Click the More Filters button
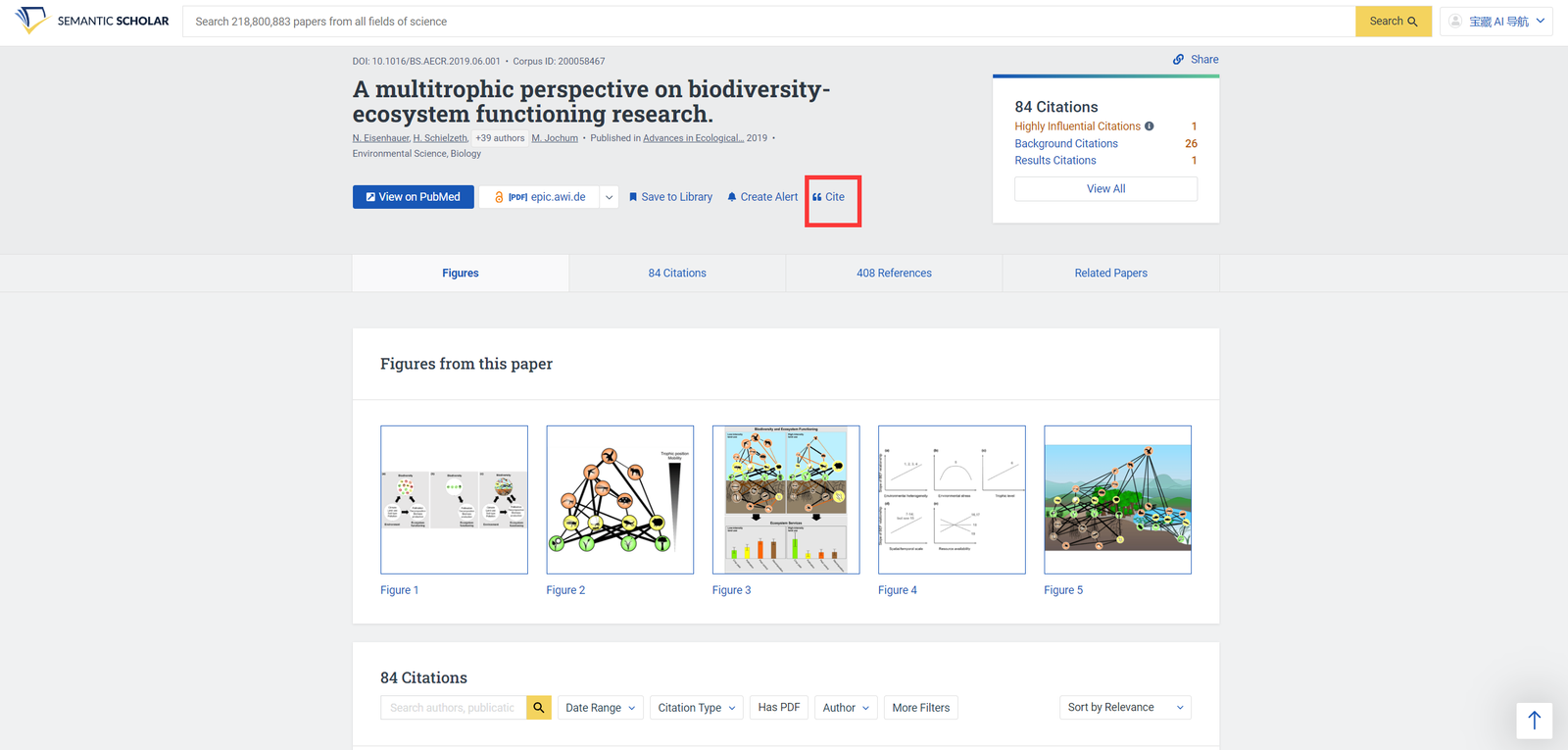Viewport: 1568px width, 750px height. click(x=921, y=708)
